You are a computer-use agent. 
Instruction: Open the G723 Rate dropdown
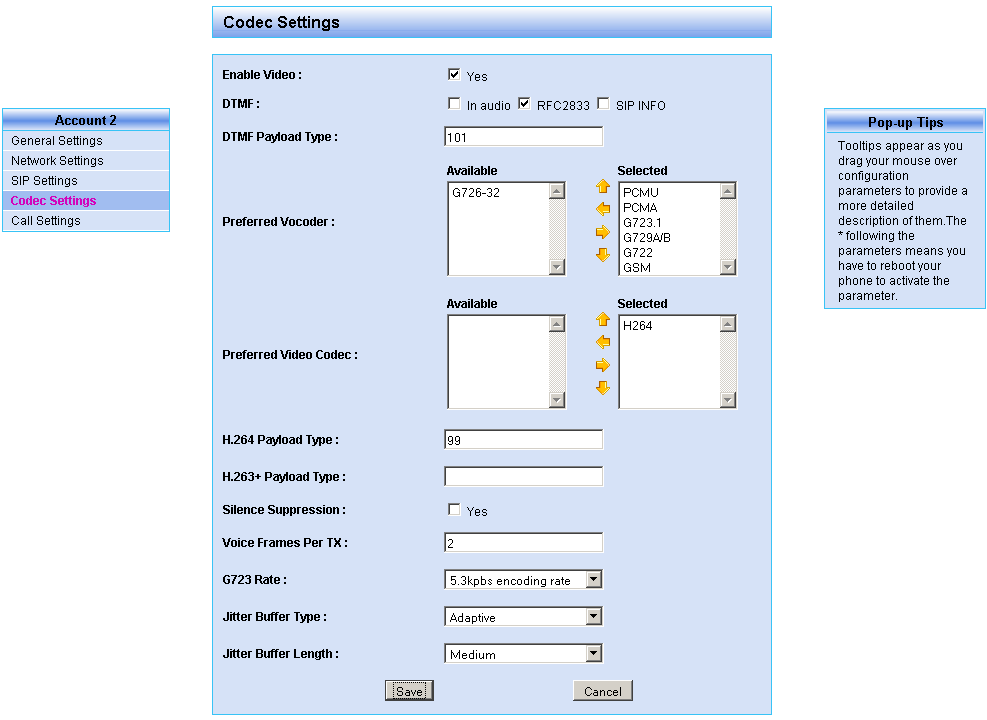click(x=593, y=580)
